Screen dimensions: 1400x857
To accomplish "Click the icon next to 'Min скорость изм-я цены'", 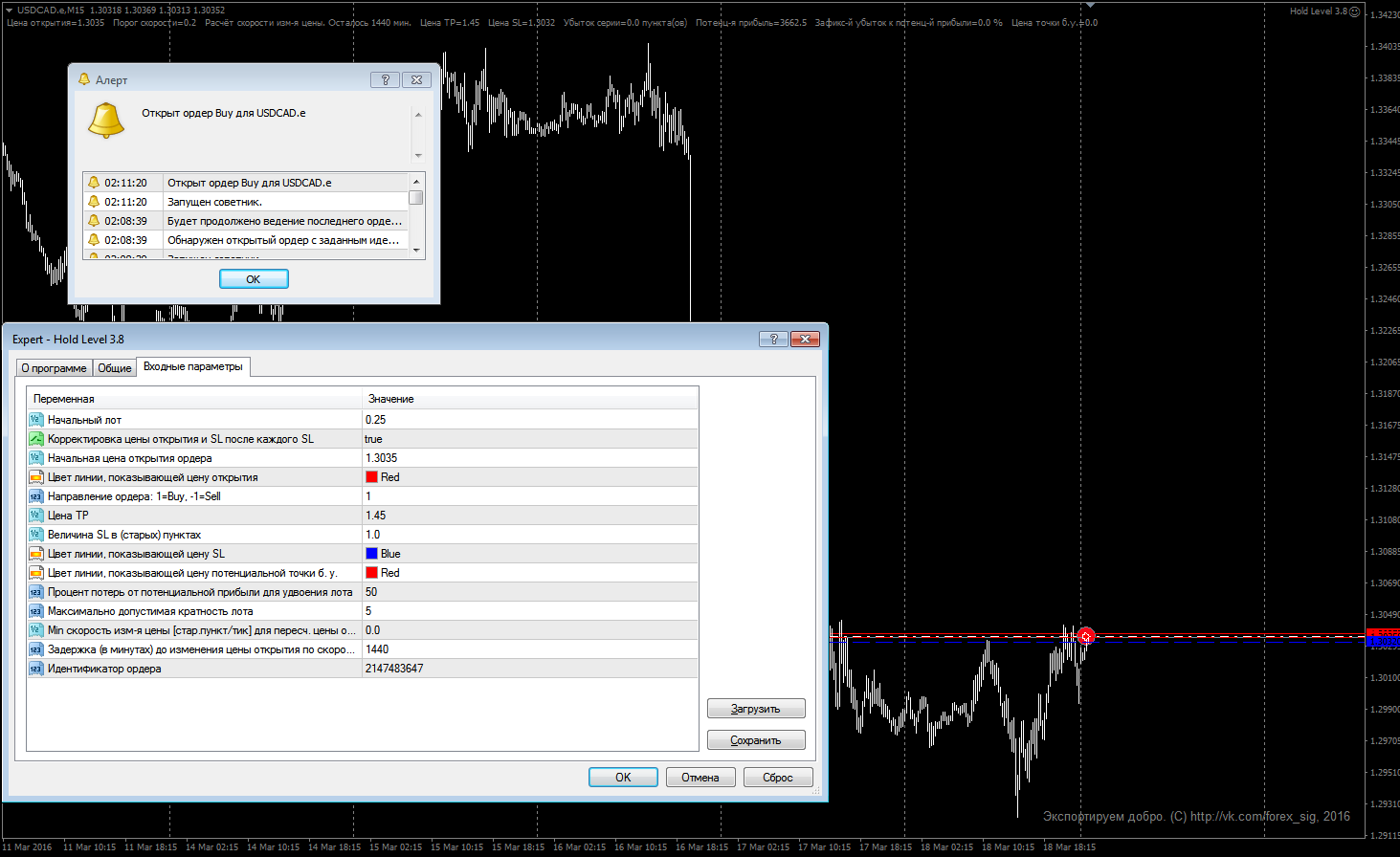I will click(36, 629).
